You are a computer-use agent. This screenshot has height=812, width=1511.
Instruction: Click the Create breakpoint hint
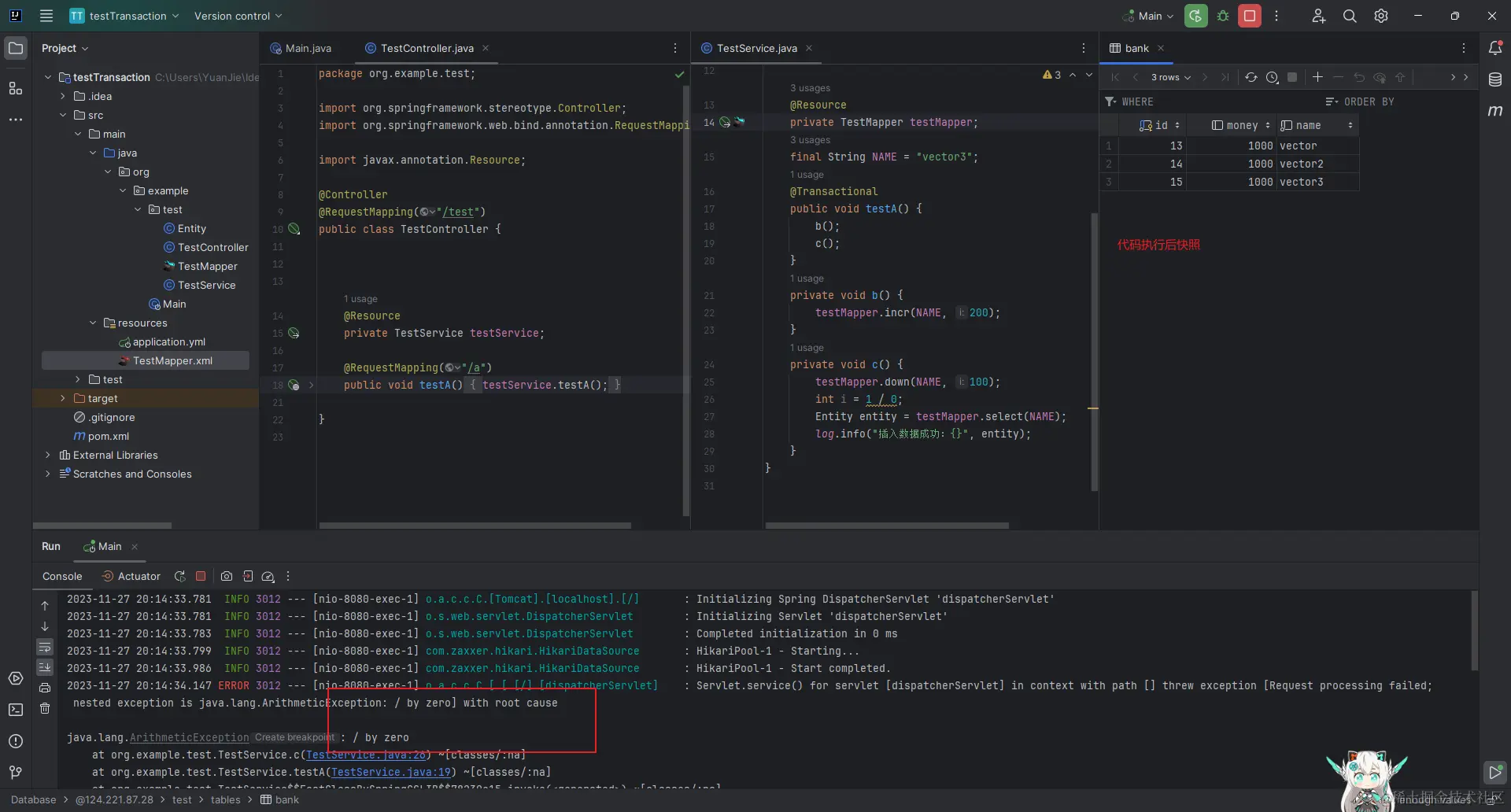[294, 737]
